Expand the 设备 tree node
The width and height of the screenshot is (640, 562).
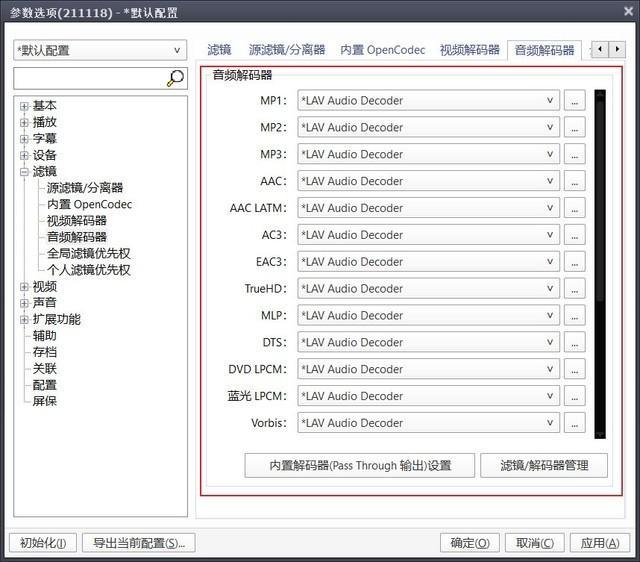tap(24, 155)
